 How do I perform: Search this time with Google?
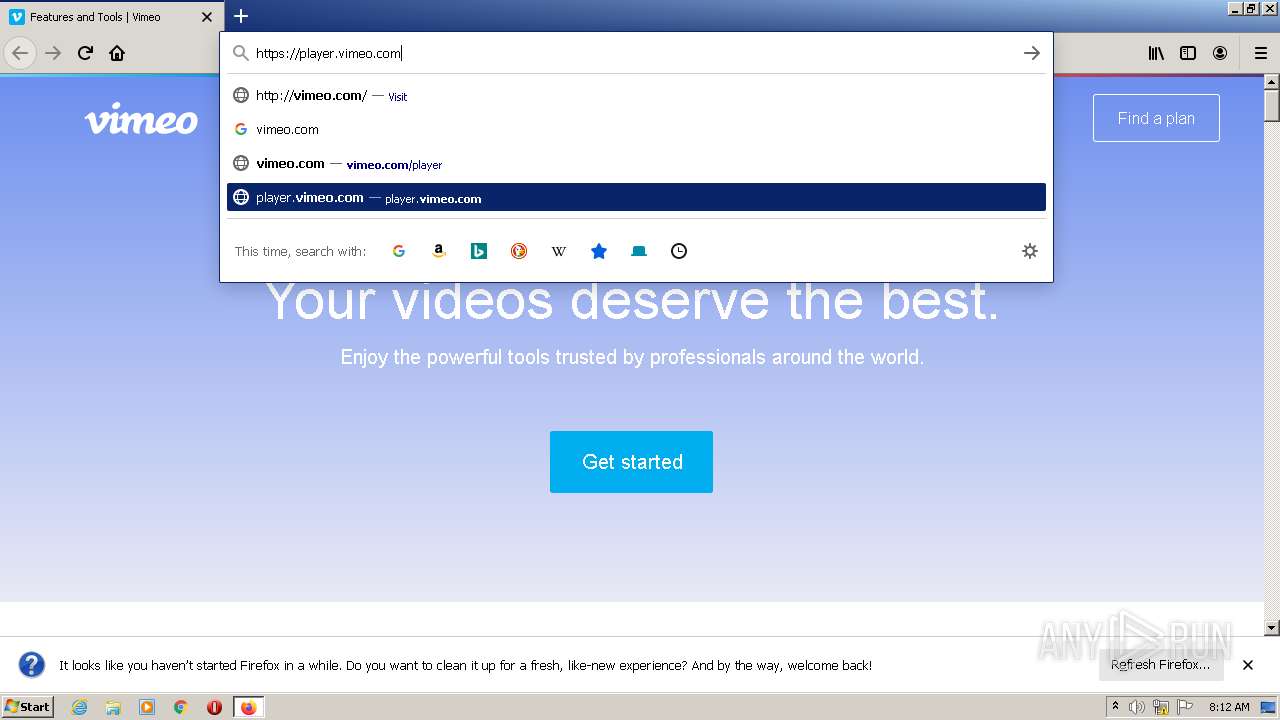(399, 251)
